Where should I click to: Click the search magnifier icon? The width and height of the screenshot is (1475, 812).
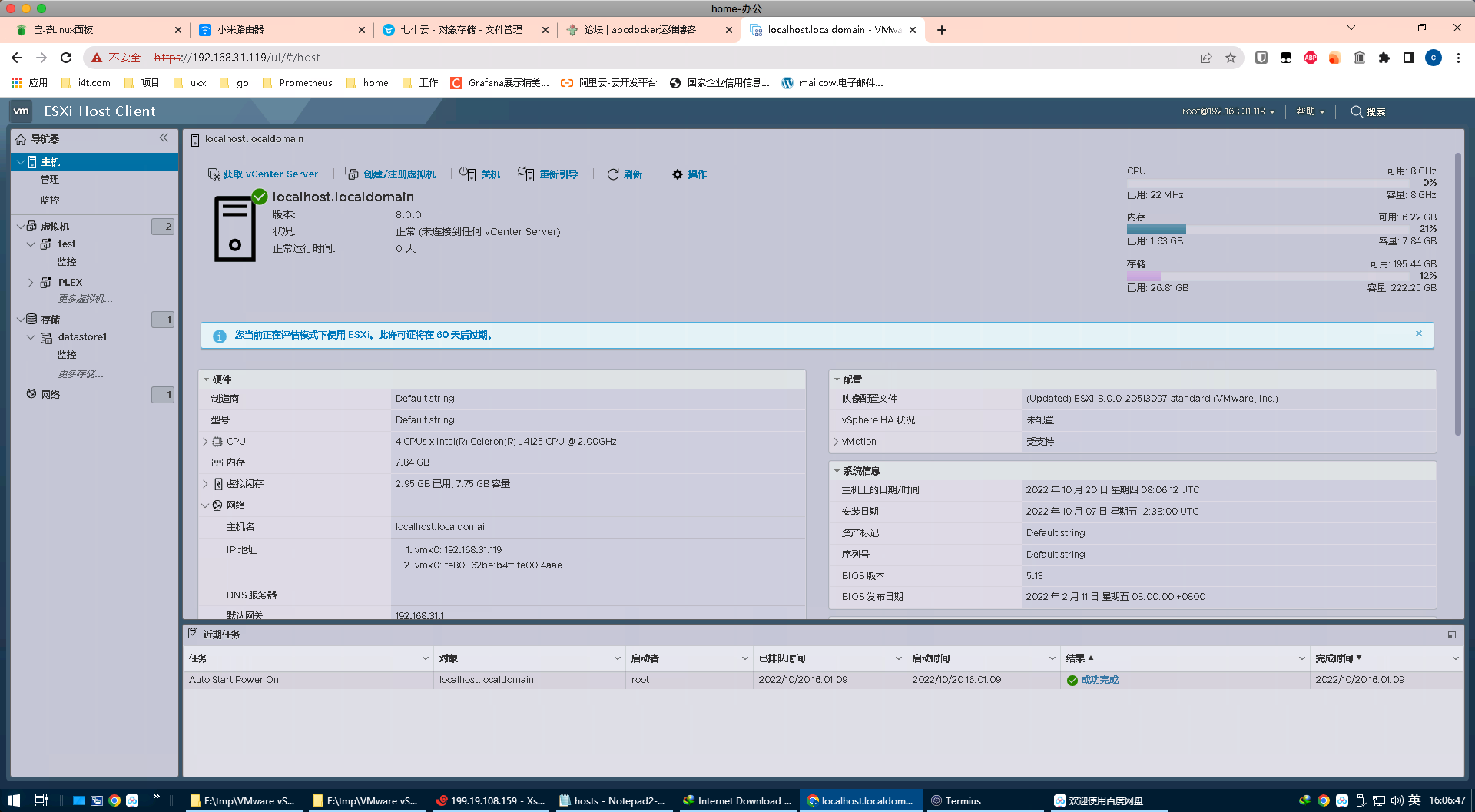1357,111
